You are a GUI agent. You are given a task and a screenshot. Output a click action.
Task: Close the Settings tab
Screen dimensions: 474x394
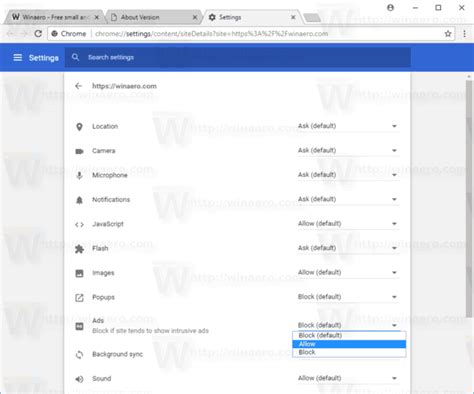click(x=293, y=17)
